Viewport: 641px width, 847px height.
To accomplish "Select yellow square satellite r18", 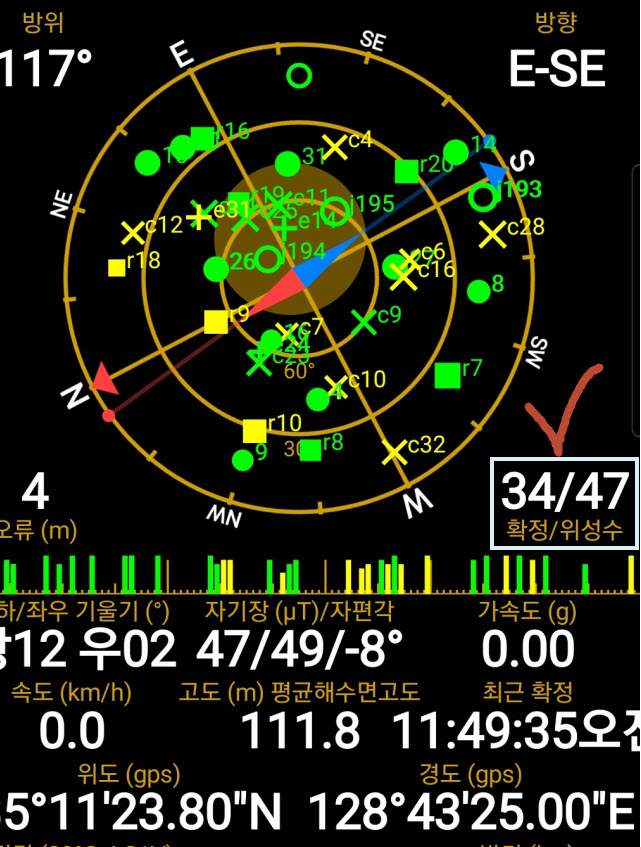I will pyautogui.click(x=117, y=268).
